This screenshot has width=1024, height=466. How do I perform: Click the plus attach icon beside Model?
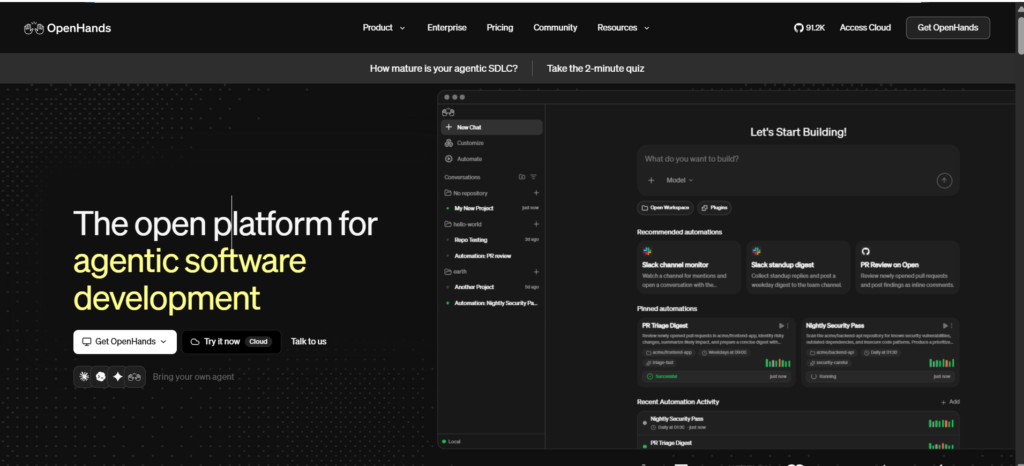[x=651, y=180]
